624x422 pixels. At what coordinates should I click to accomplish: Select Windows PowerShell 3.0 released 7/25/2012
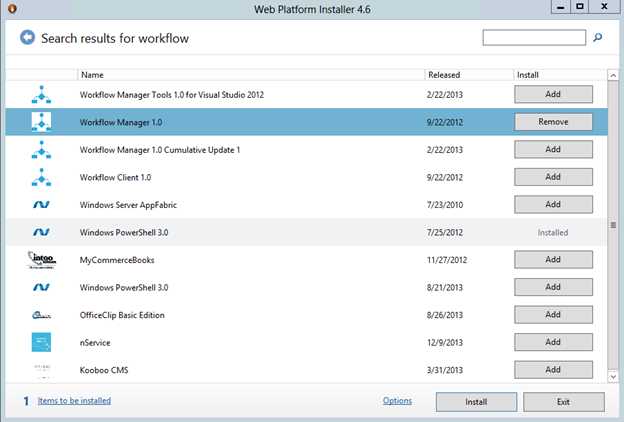click(x=124, y=232)
